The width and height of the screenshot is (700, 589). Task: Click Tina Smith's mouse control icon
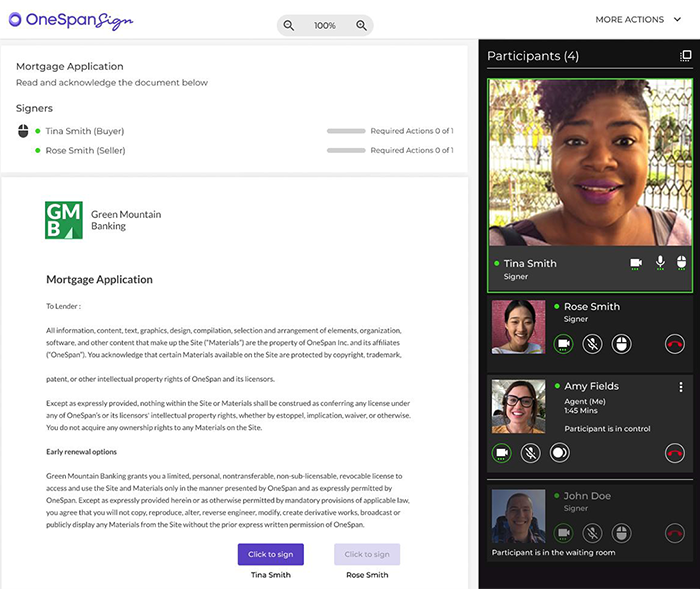(681, 263)
